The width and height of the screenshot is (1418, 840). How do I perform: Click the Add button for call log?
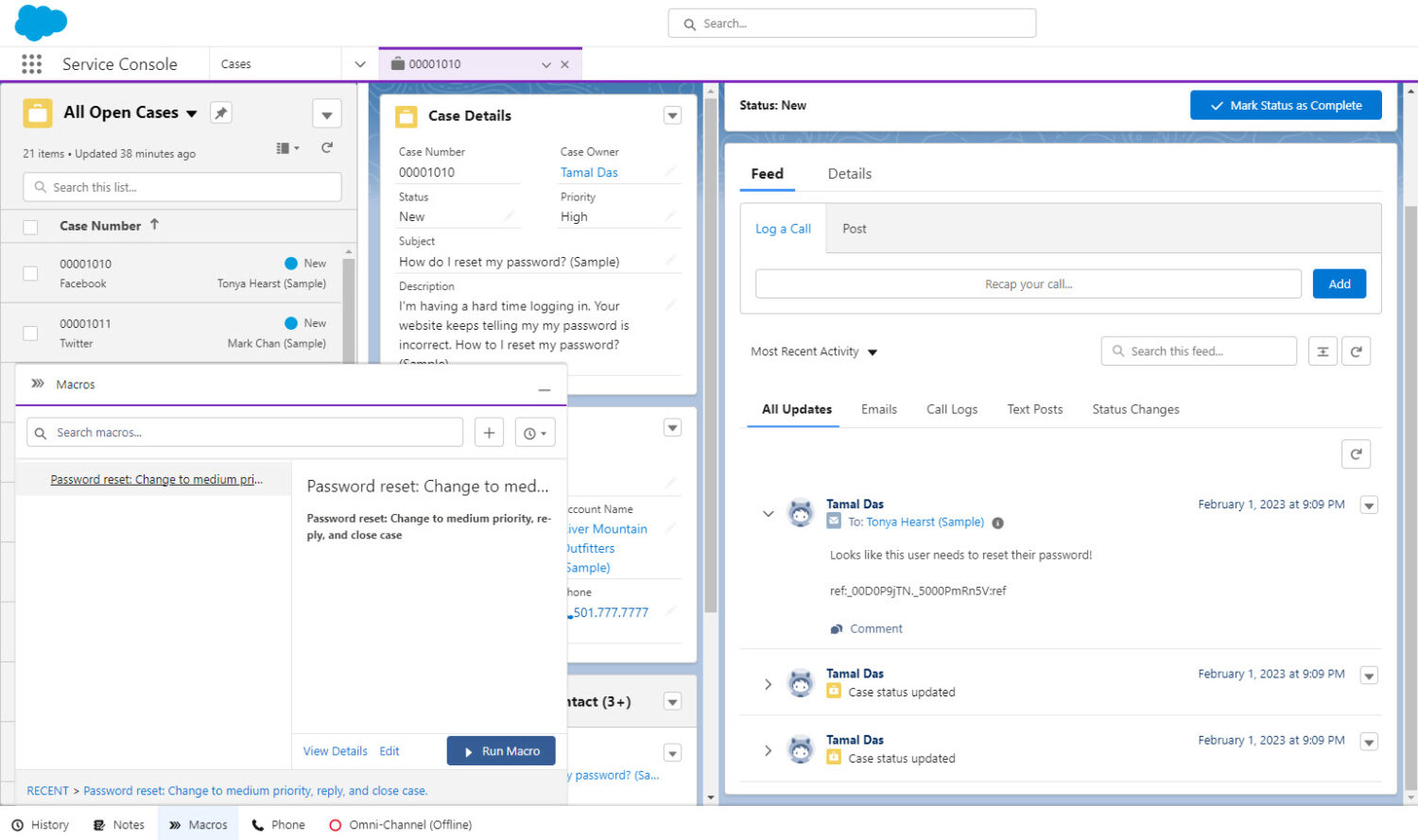1340,283
